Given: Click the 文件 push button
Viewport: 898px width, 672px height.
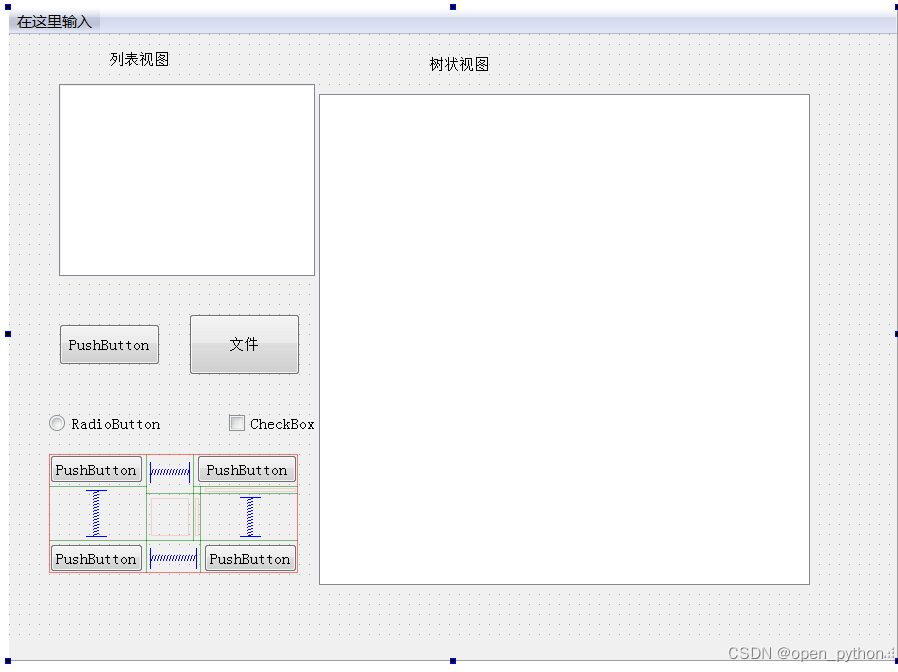Looking at the screenshot, I should pyautogui.click(x=244, y=344).
